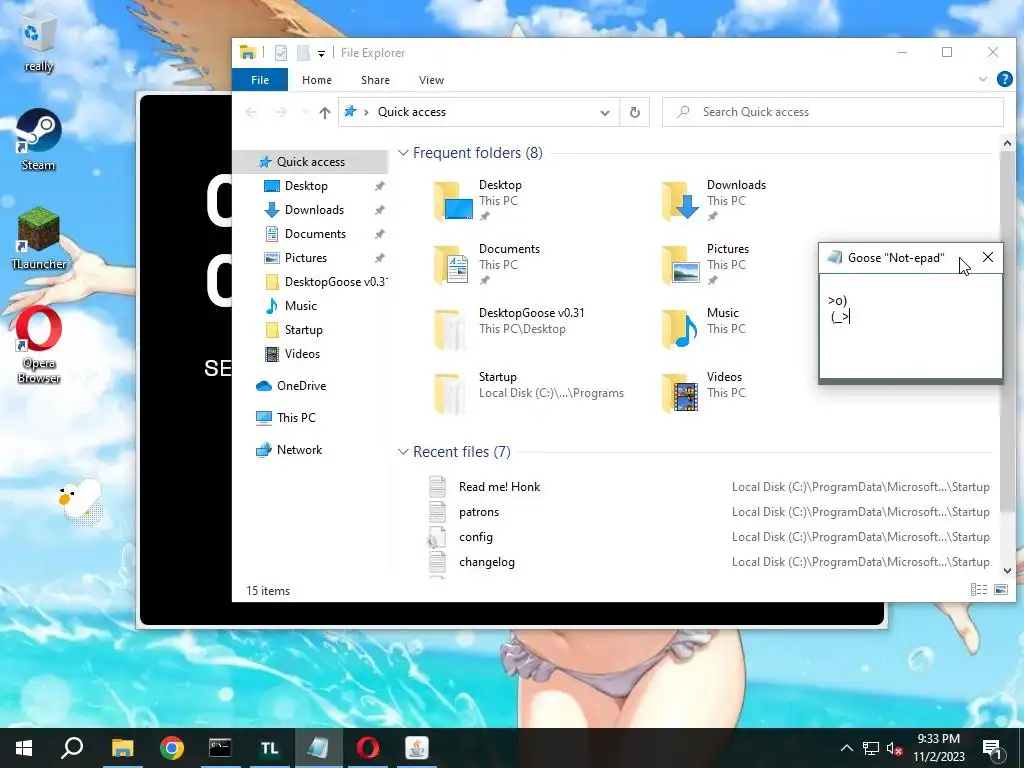The width and height of the screenshot is (1024, 768).
Task: Click the Refresh button beside the address bar
Action: tap(634, 112)
